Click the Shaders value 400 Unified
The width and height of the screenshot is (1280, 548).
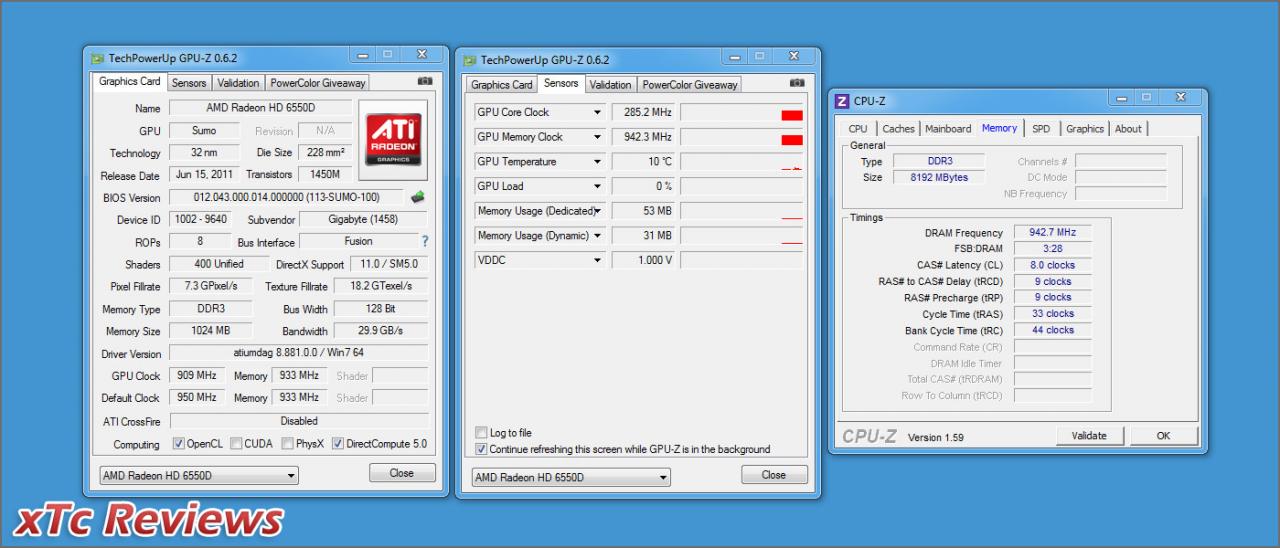[219, 264]
